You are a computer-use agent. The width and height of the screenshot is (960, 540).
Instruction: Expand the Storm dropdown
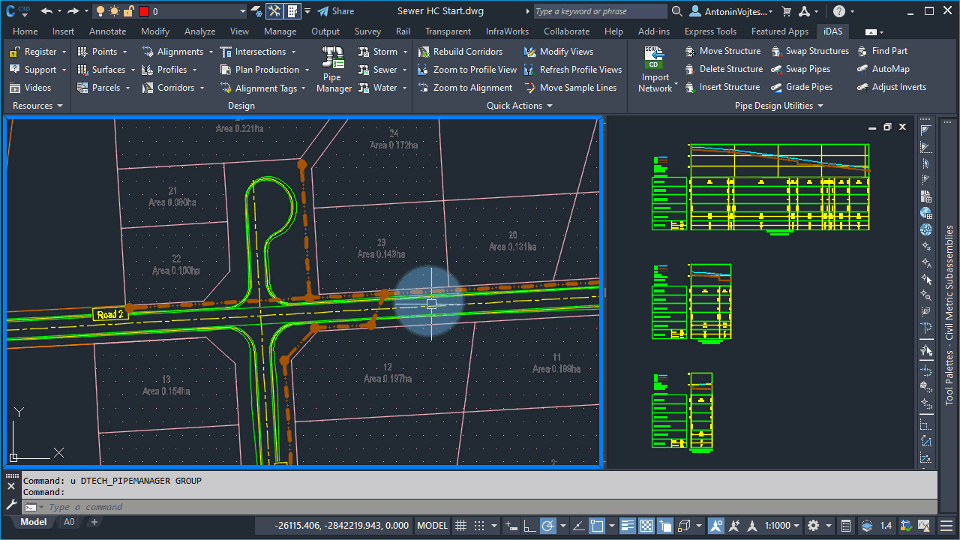pos(405,52)
